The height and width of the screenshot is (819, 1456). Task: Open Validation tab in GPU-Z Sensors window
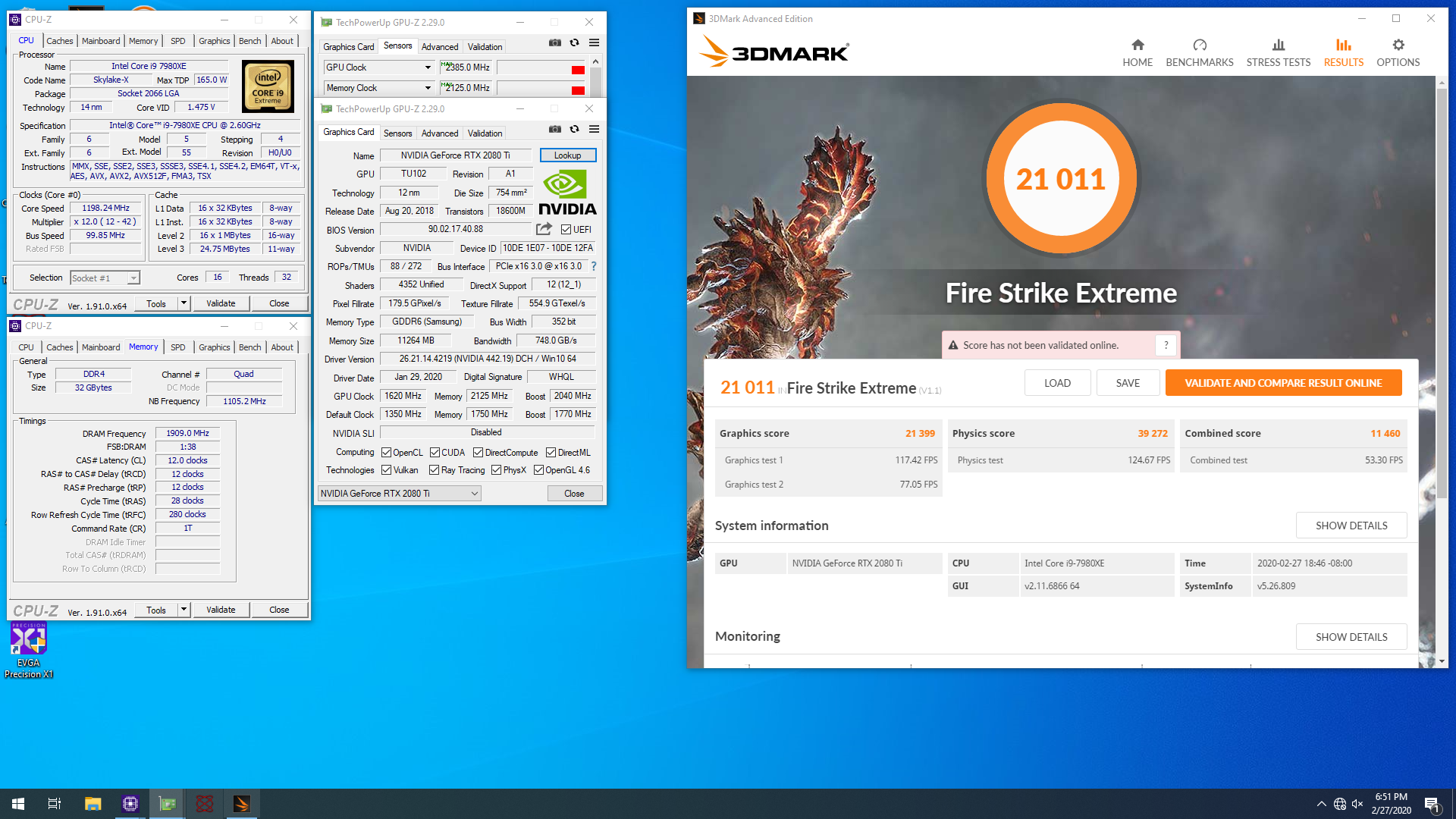[485, 47]
